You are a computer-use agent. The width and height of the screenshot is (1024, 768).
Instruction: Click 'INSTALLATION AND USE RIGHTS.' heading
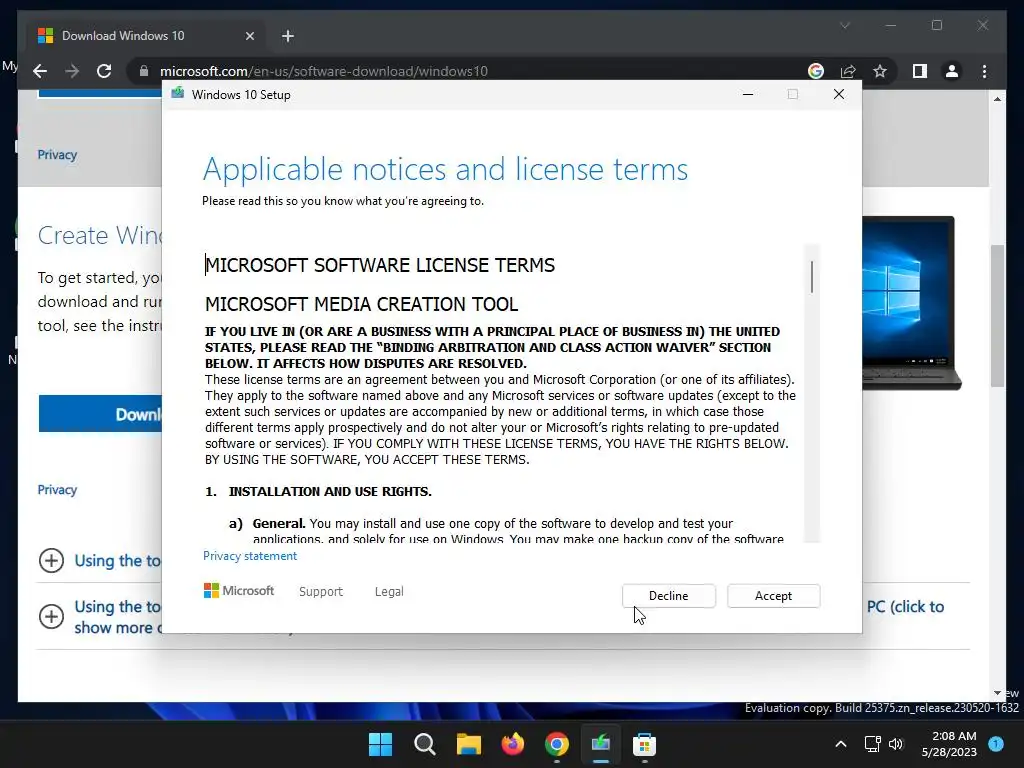tap(330, 492)
